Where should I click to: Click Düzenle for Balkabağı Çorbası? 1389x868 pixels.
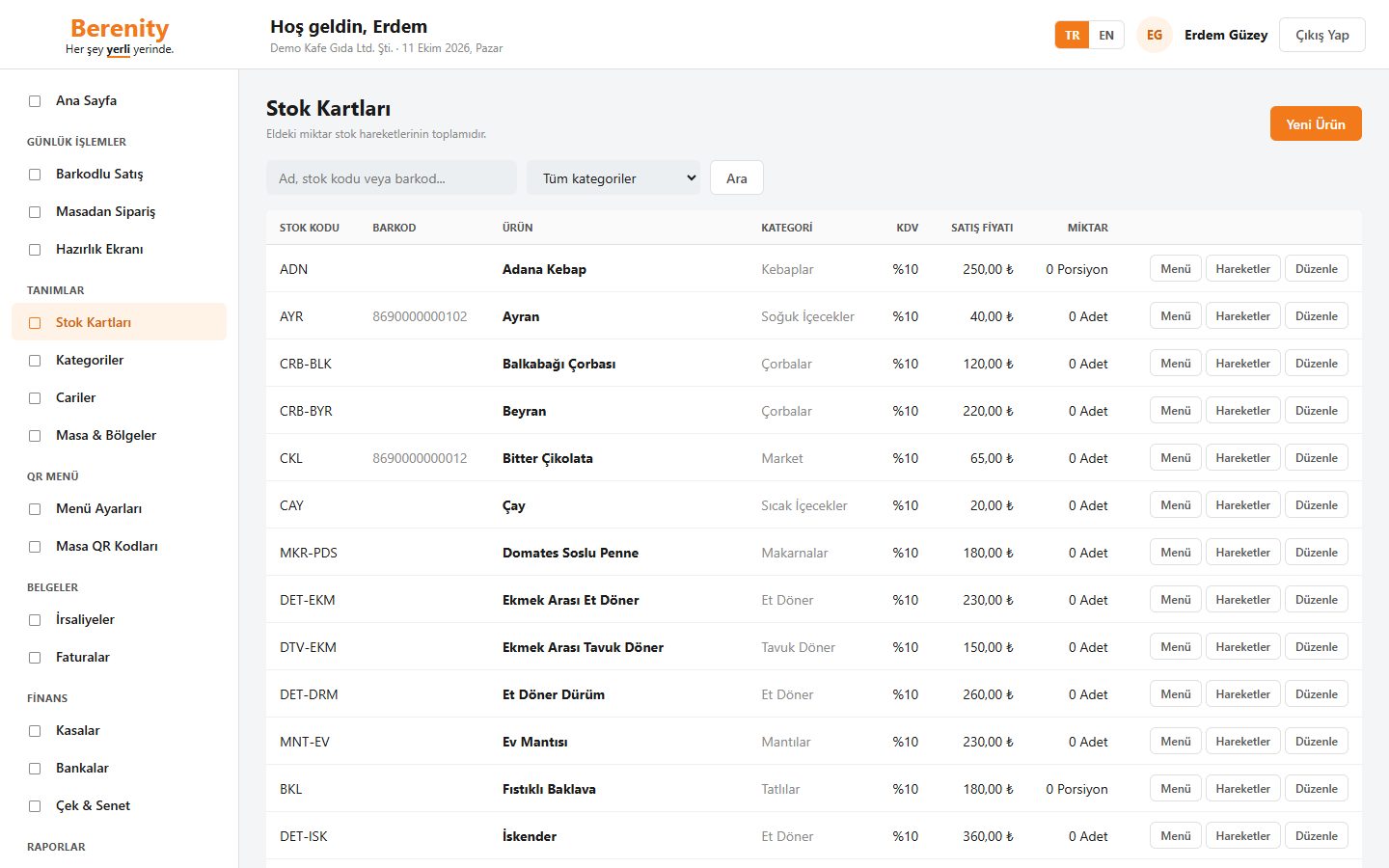point(1317,364)
